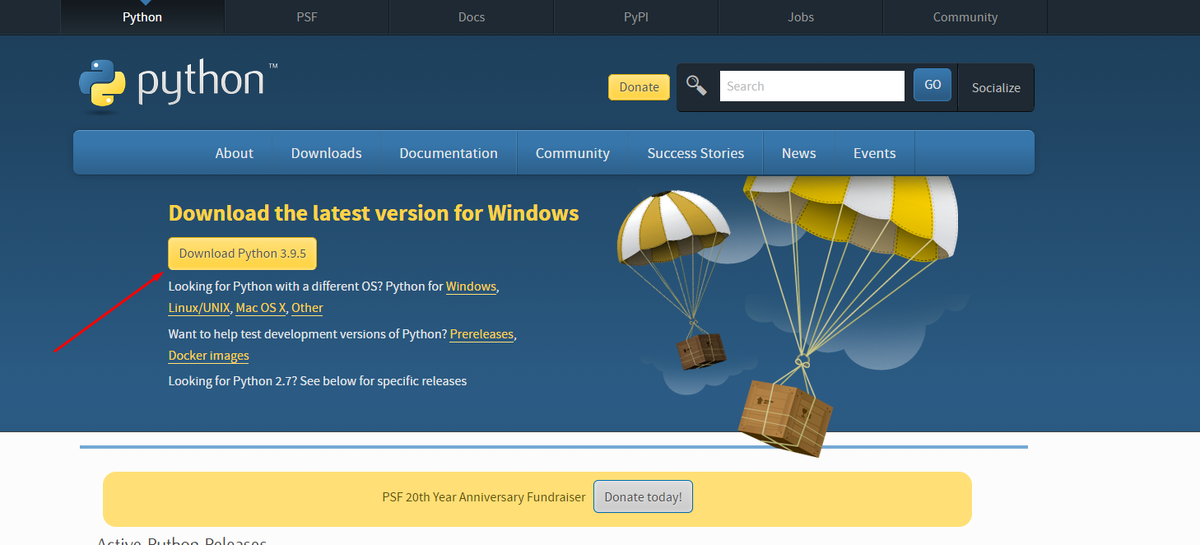
Task: Follow the Windows OS link
Action: pyautogui.click(x=471, y=286)
